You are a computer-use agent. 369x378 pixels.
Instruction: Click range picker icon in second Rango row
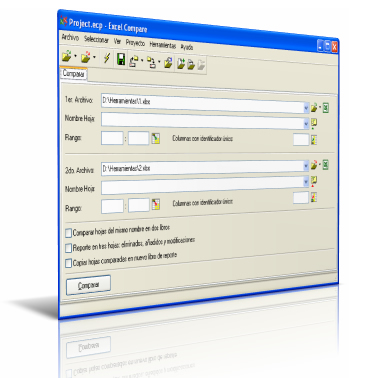[156, 204]
